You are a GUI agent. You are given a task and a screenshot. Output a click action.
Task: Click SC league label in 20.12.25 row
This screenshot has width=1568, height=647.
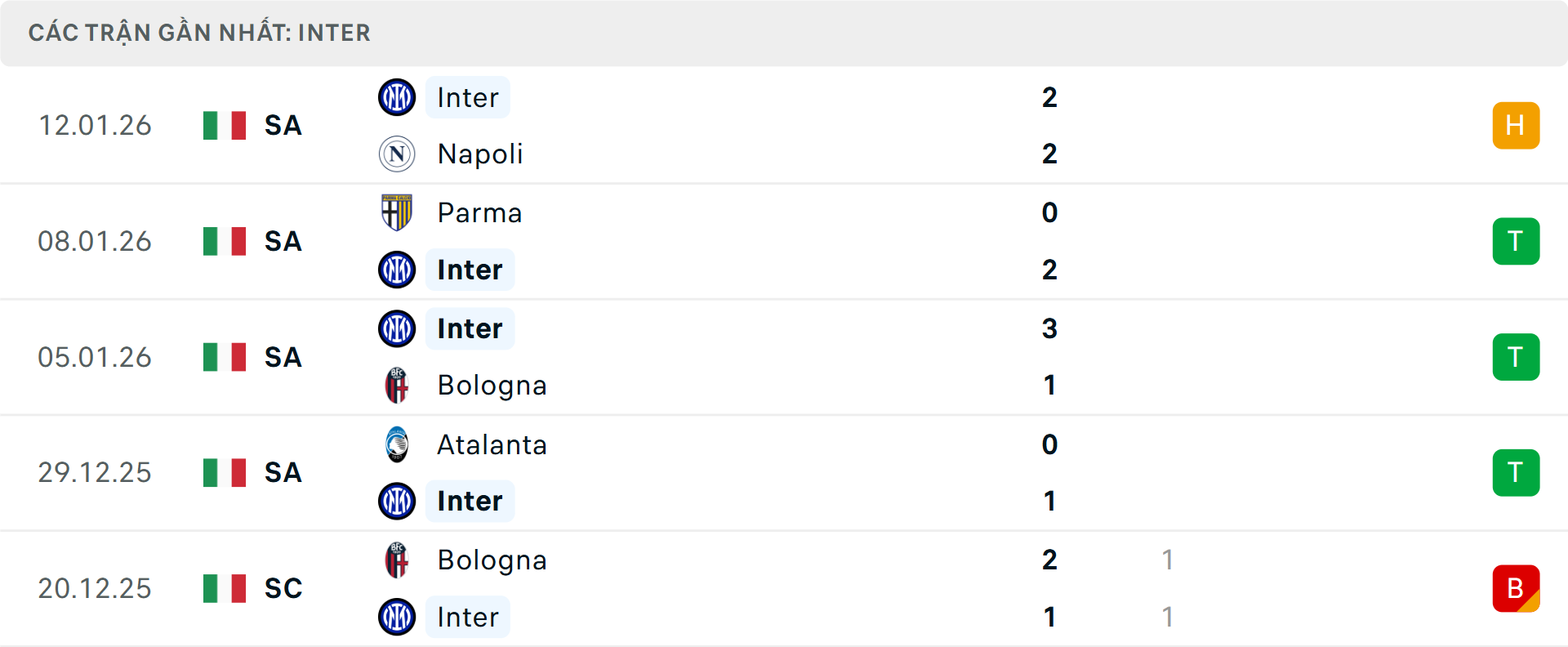(283, 588)
